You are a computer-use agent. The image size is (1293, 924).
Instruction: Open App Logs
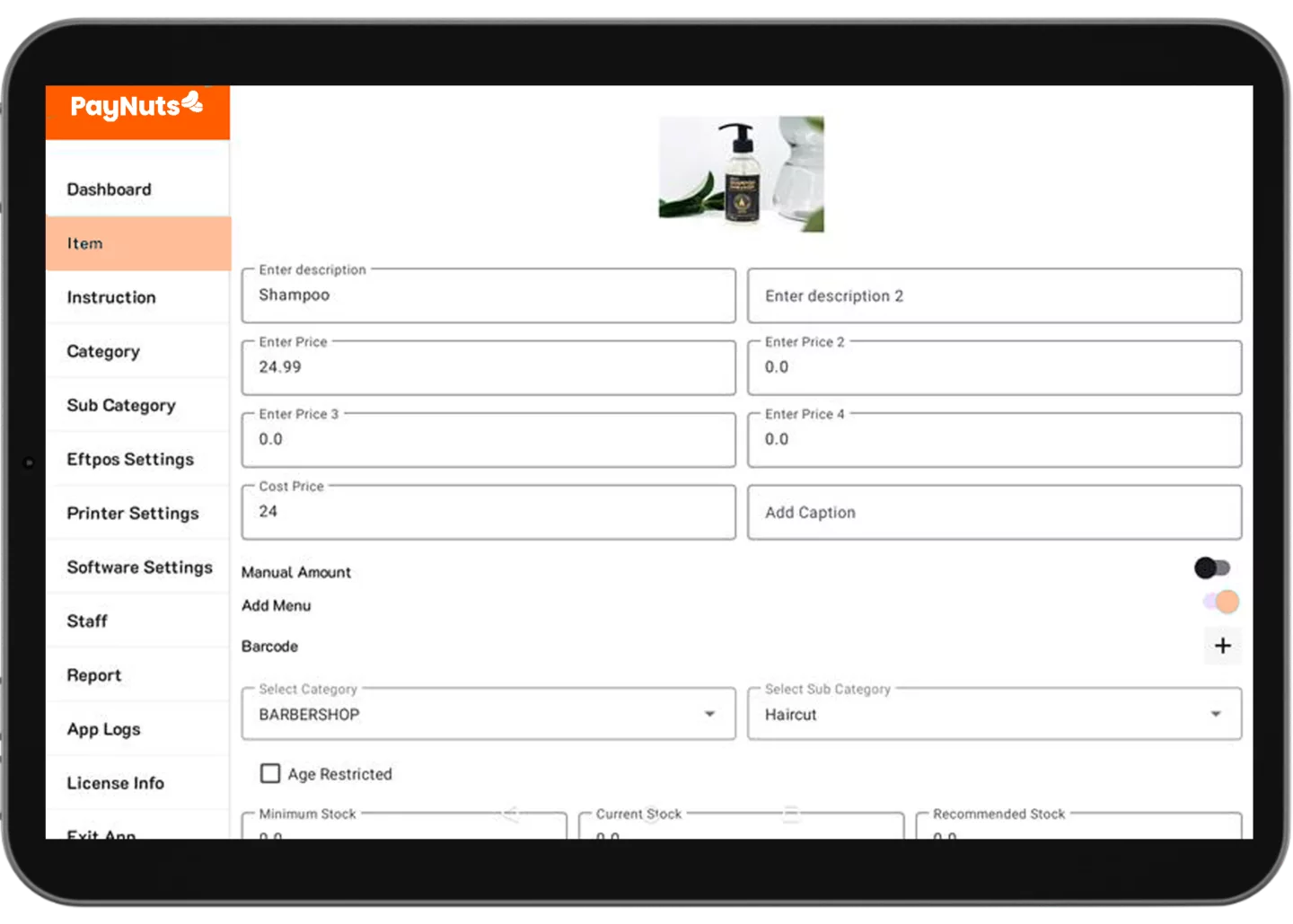point(103,729)
